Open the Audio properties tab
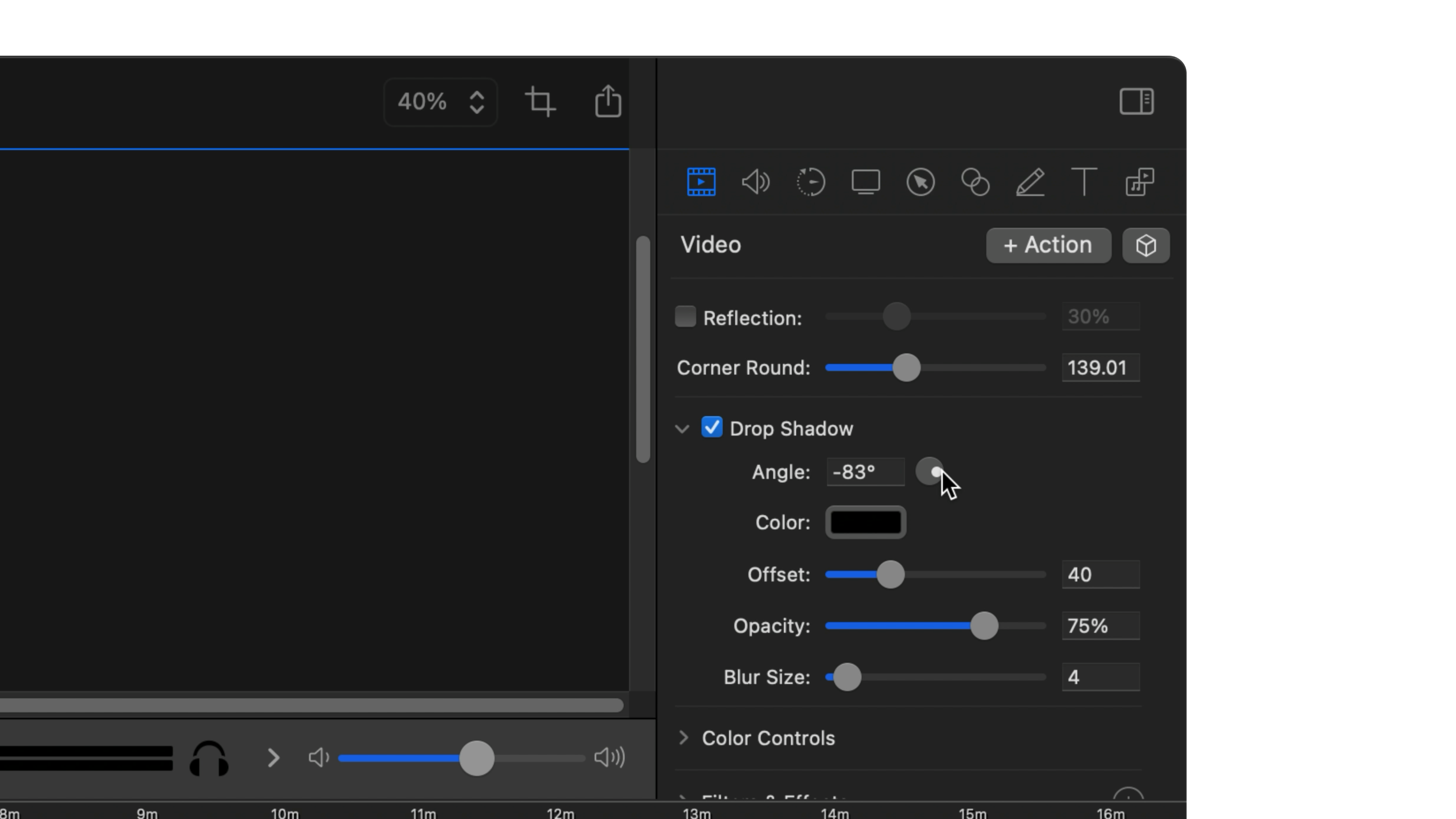 click(756, 182)
